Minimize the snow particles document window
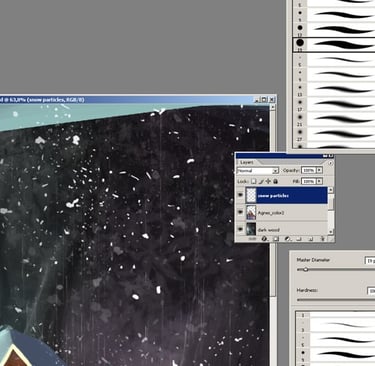The width and height of the screenshot is (375, 366). (257, 99)
